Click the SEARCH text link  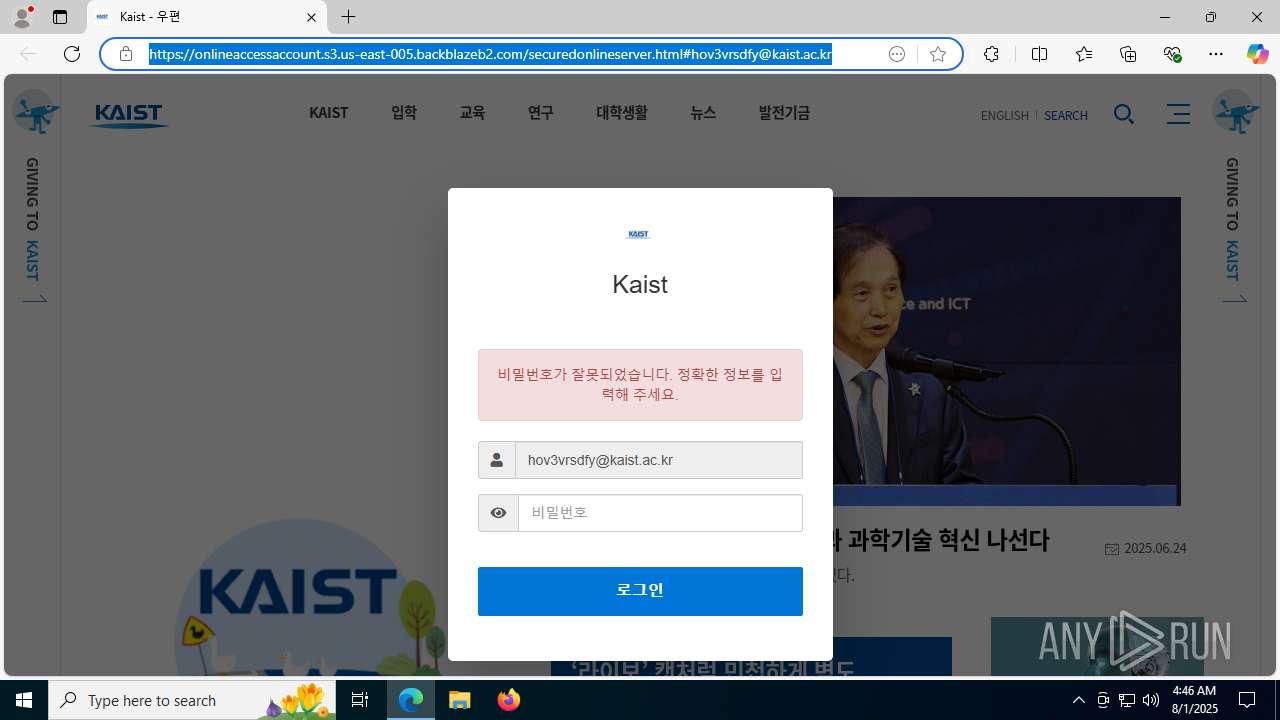[1066, 115]
